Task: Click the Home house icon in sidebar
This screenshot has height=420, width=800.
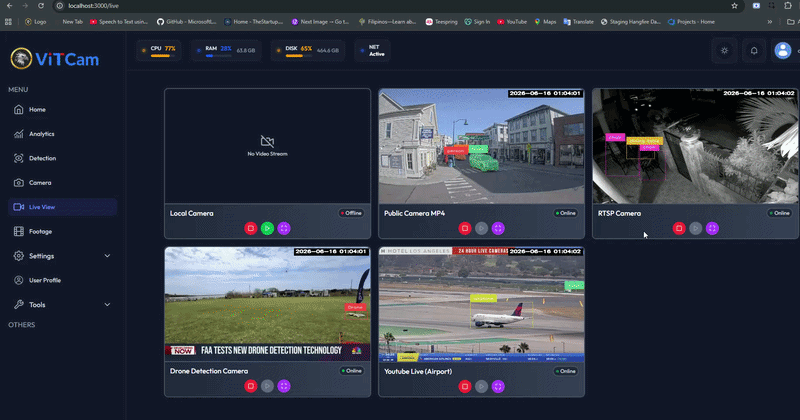Action: pos(19,109)
